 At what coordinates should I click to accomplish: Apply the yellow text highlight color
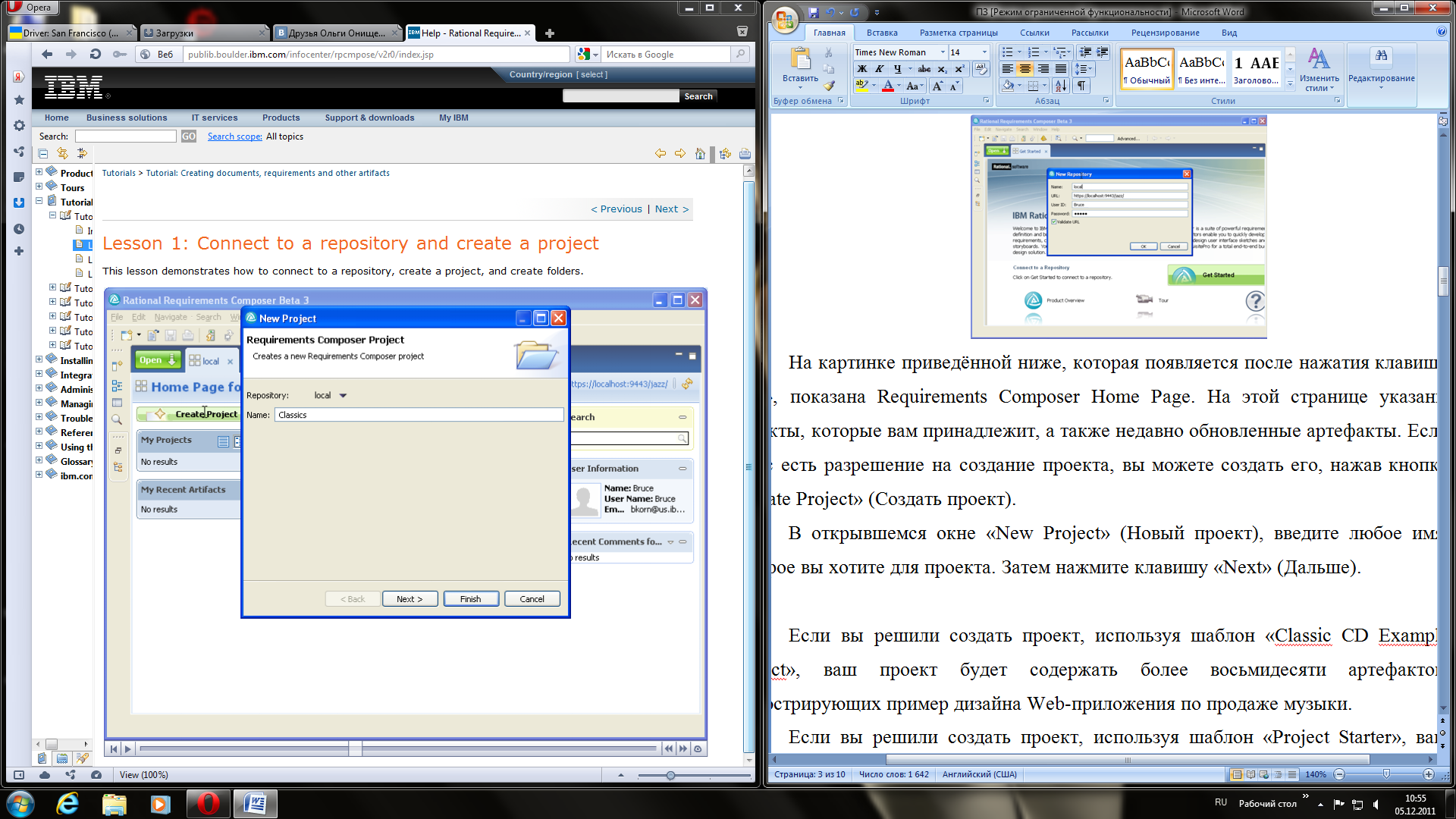[x=861, y=86]
